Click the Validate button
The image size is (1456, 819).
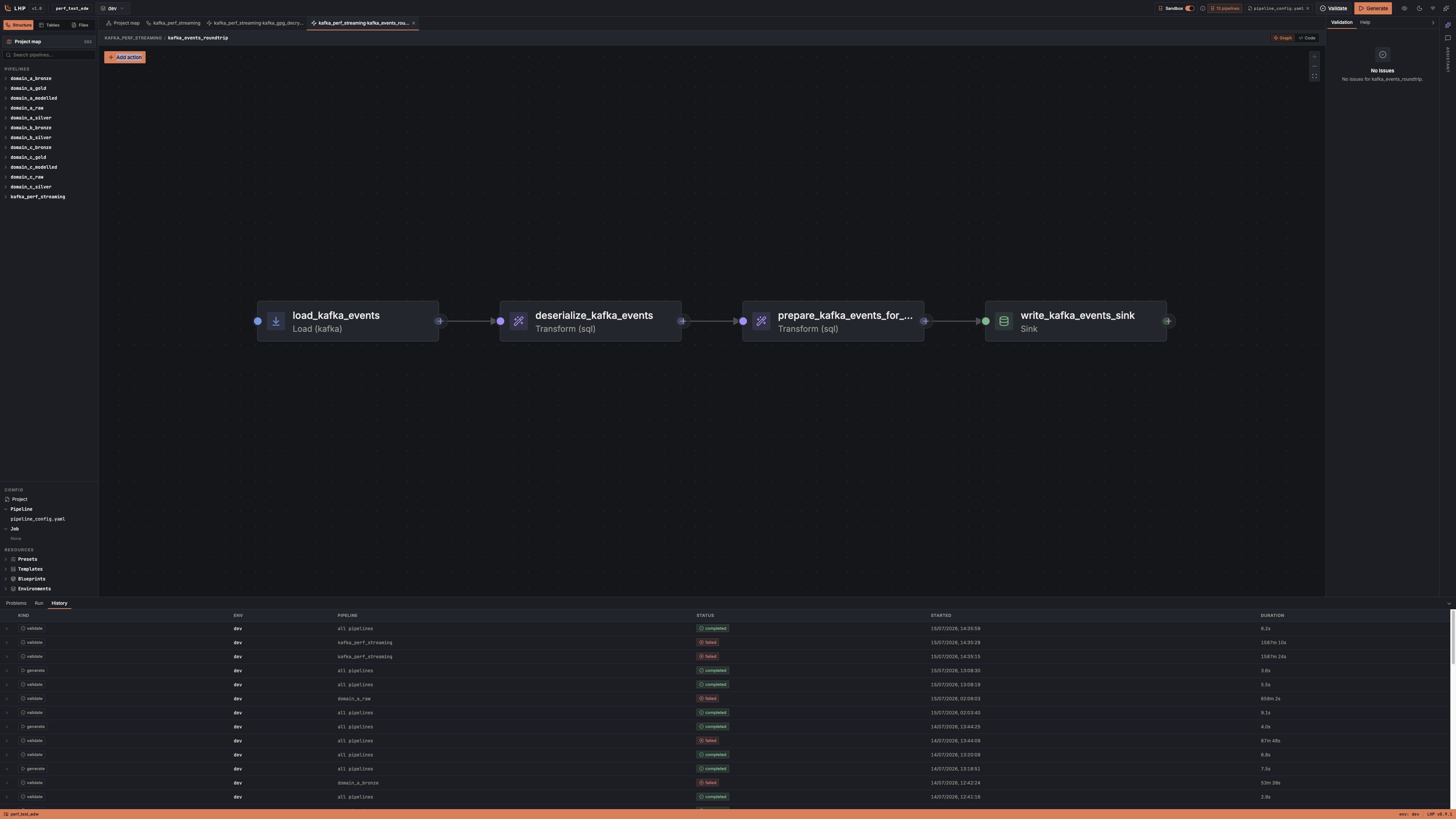click(x=1334, y=8)
